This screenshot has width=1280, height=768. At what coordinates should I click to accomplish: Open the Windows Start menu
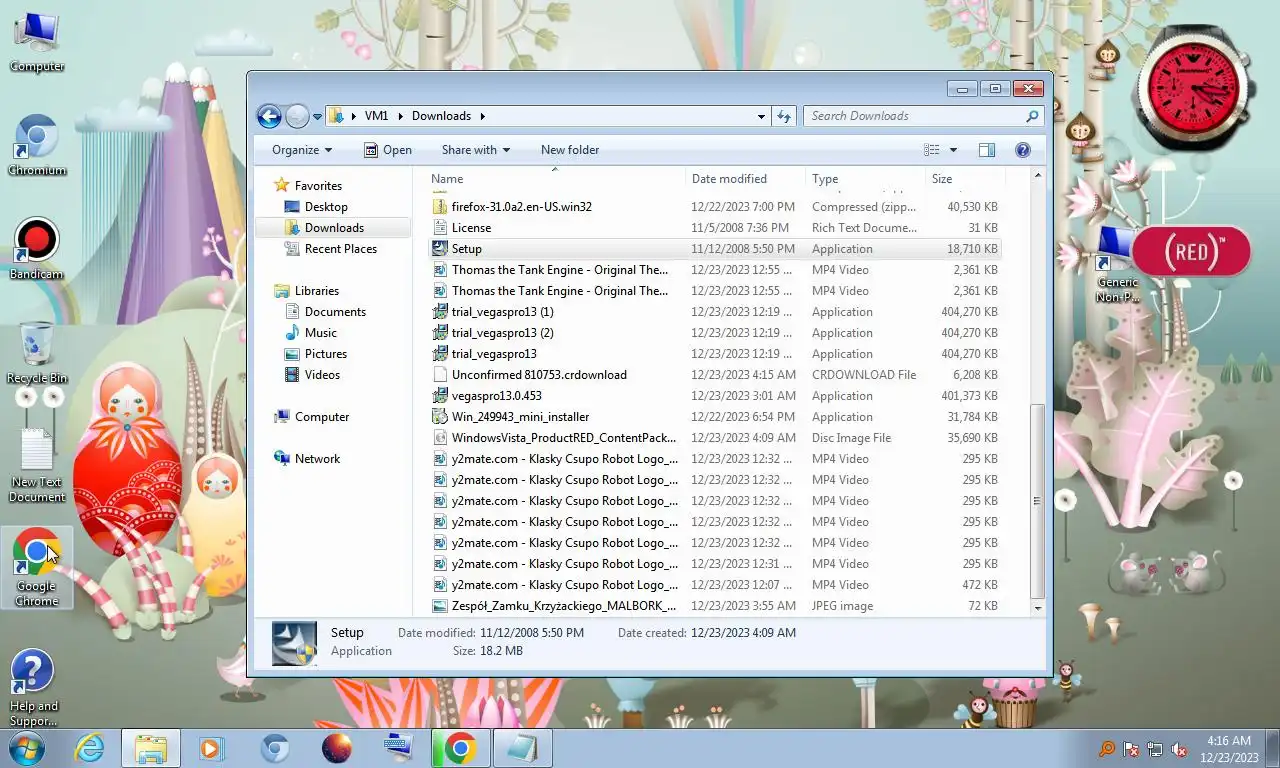coord(27,749)
